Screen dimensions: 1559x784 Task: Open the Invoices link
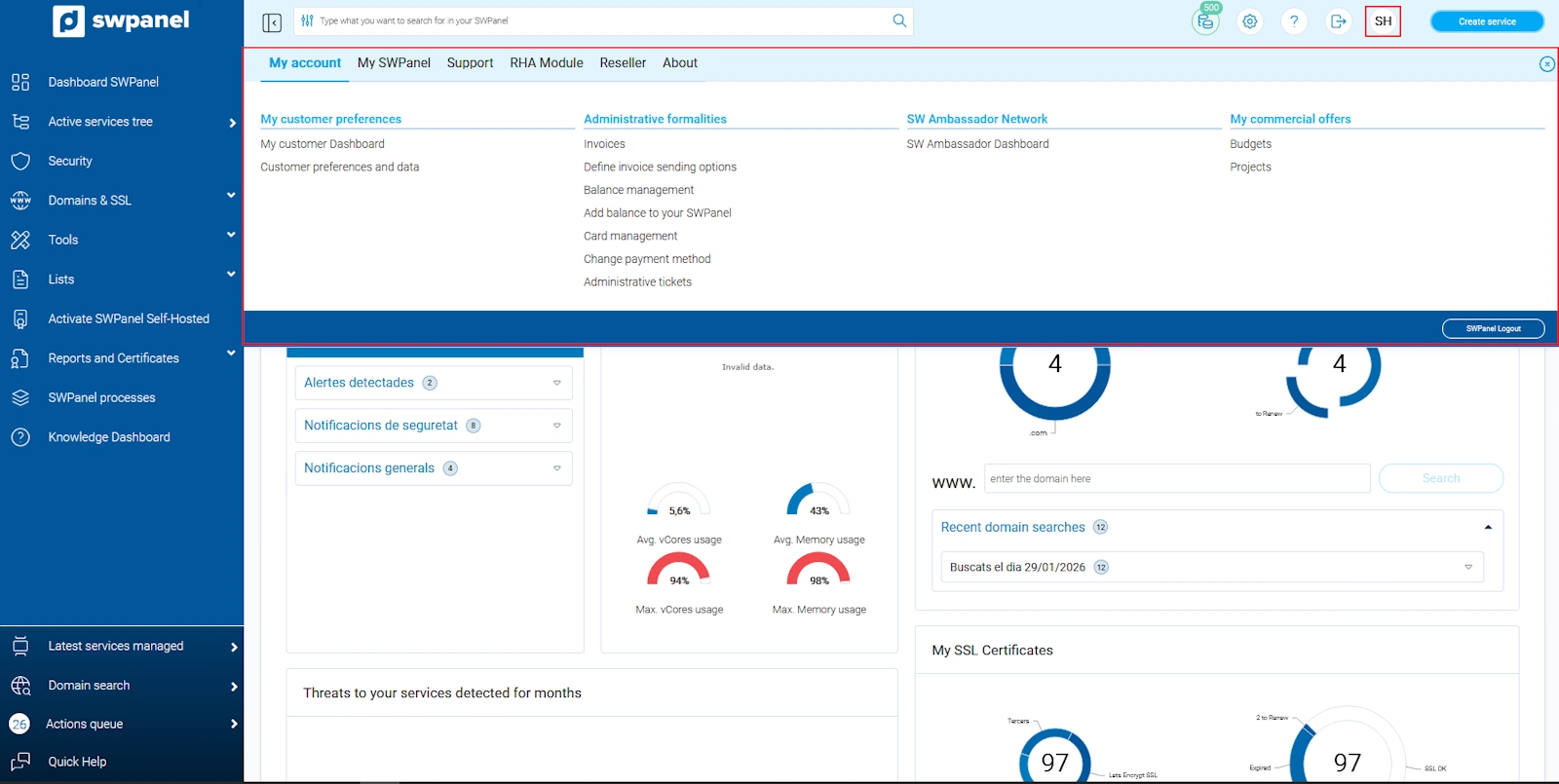pos(604,144)
